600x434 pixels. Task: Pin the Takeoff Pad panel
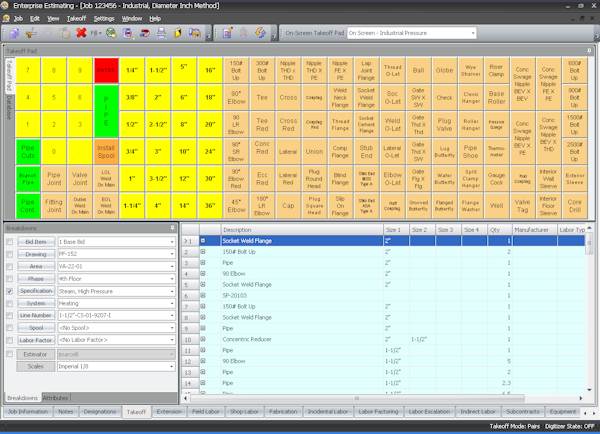(x=589, y=51)
